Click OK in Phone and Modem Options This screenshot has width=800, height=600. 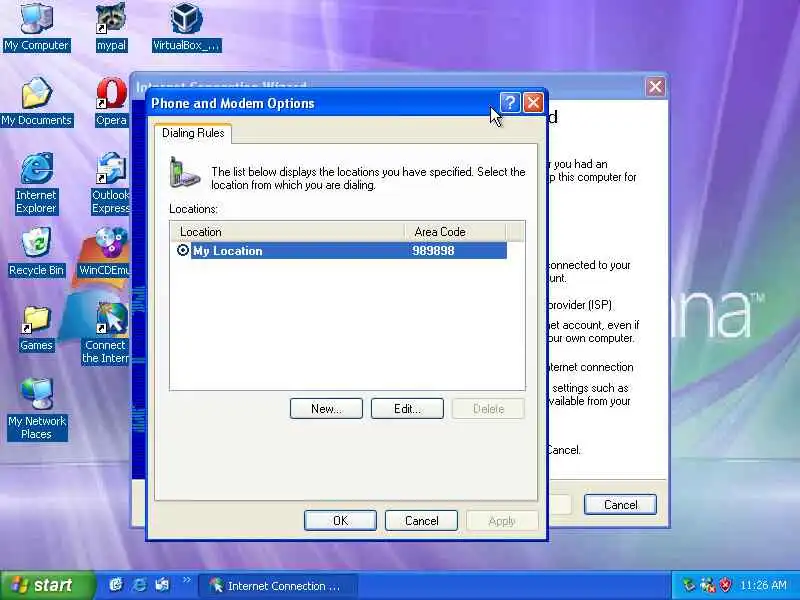click(x=340, y=520)
